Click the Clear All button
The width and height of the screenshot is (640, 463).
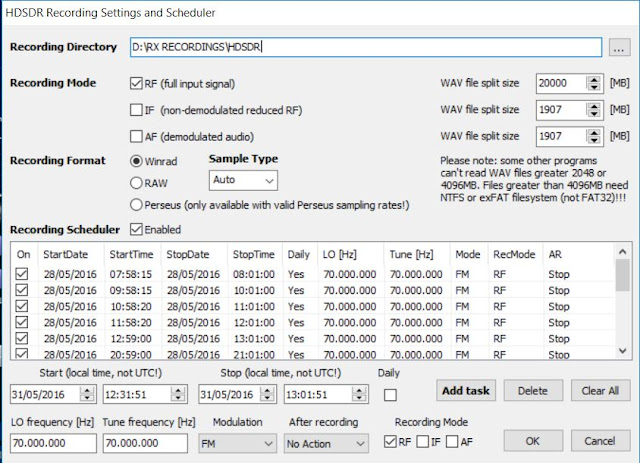click(x=600, y=391)
